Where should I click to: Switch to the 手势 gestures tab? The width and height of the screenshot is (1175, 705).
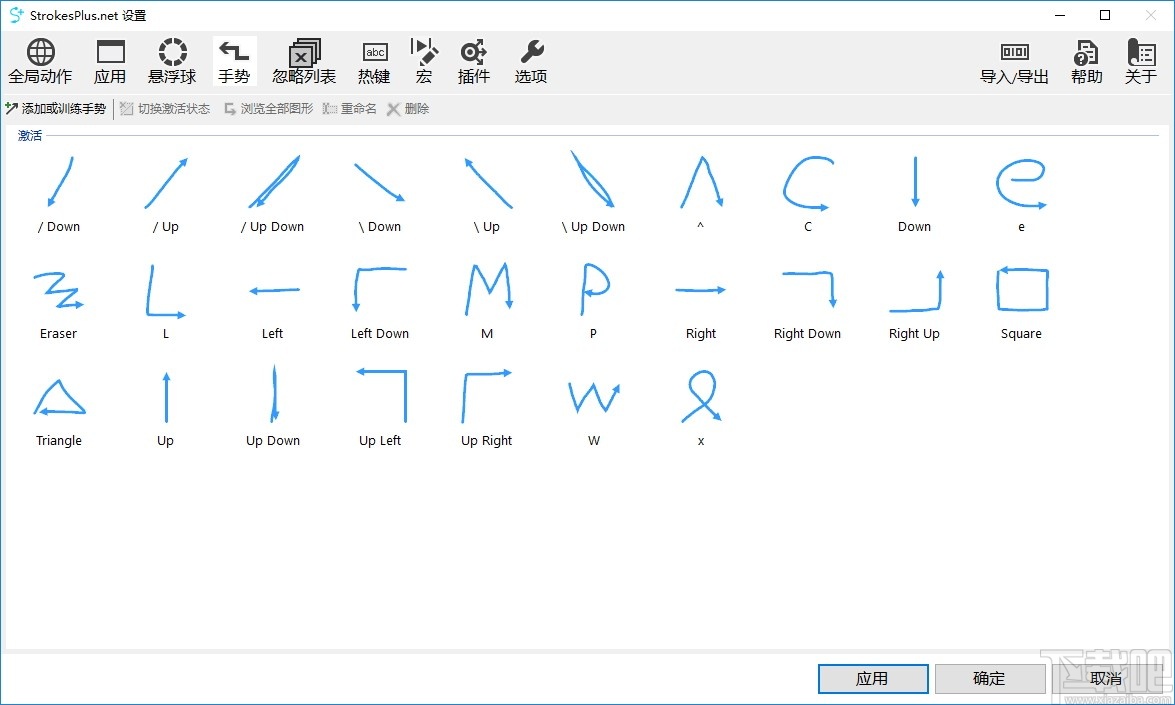click(x=234, y=61)
